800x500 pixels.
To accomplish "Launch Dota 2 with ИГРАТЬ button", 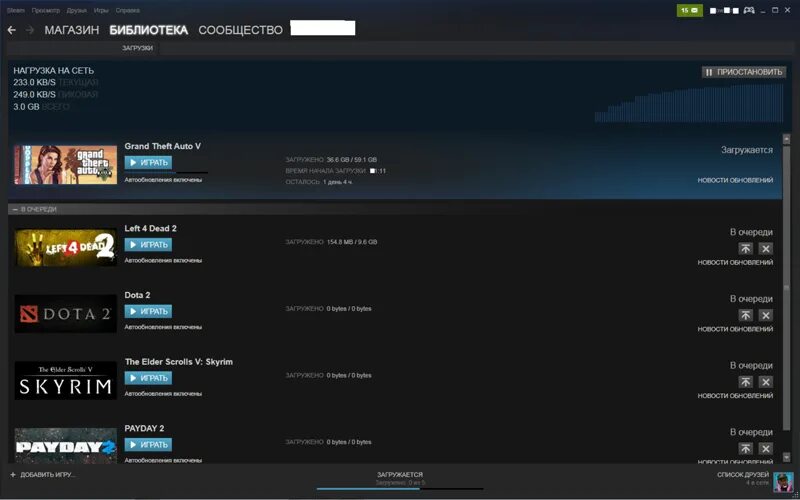I will pos(148,311).
